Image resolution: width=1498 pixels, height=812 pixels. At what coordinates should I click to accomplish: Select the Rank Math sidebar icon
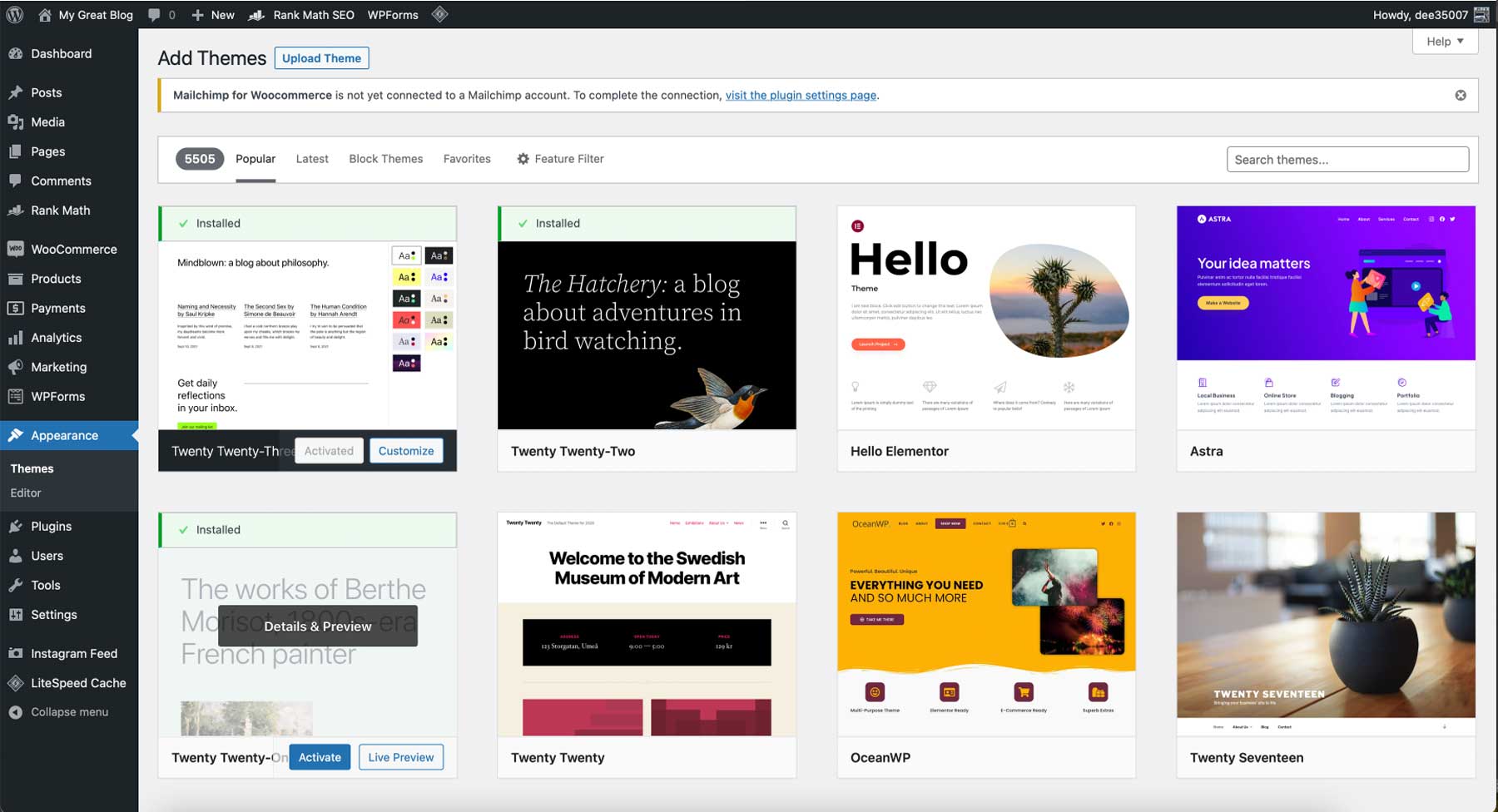coord(15,210)
